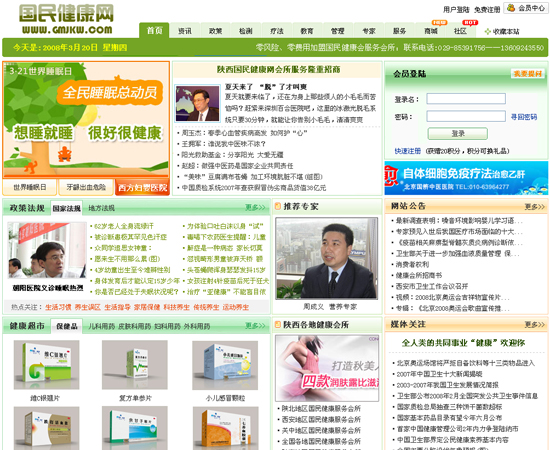Click the 寻回密码 link
This screenshot has height=450, width=550.
[x=524, y=117]
